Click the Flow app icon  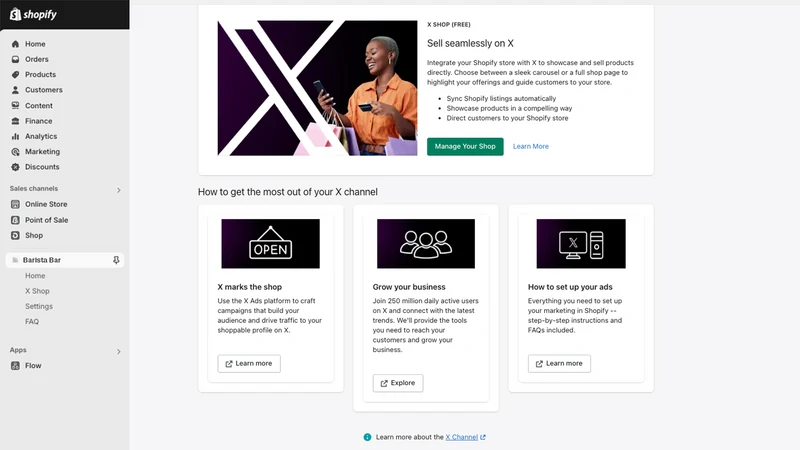[15, 365]
